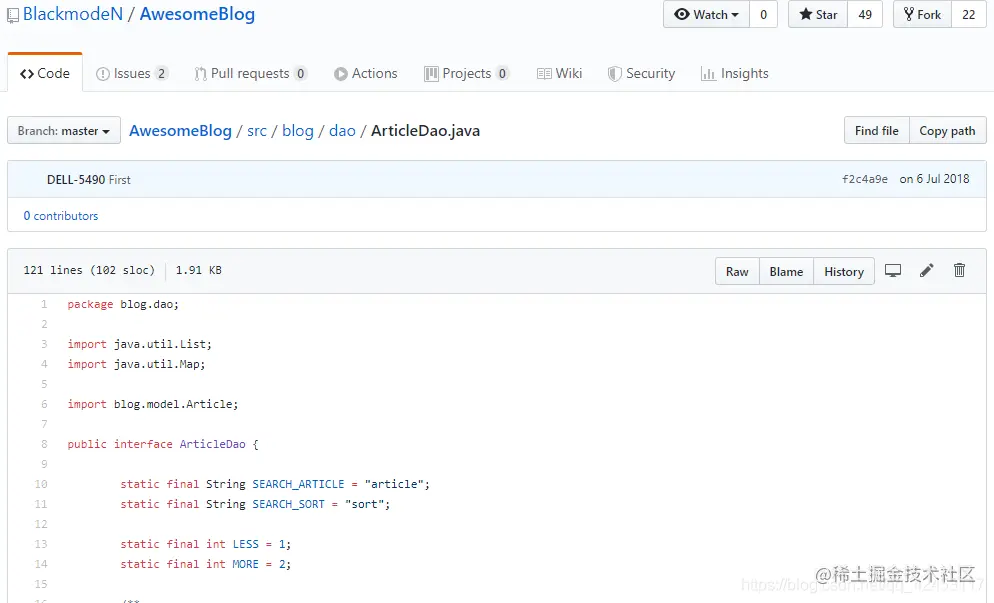Image resolution: width=994 pixels, height=603 pixels.
Task: Navigate to dao folder in breadcrumb
Action: coord(342,131)
